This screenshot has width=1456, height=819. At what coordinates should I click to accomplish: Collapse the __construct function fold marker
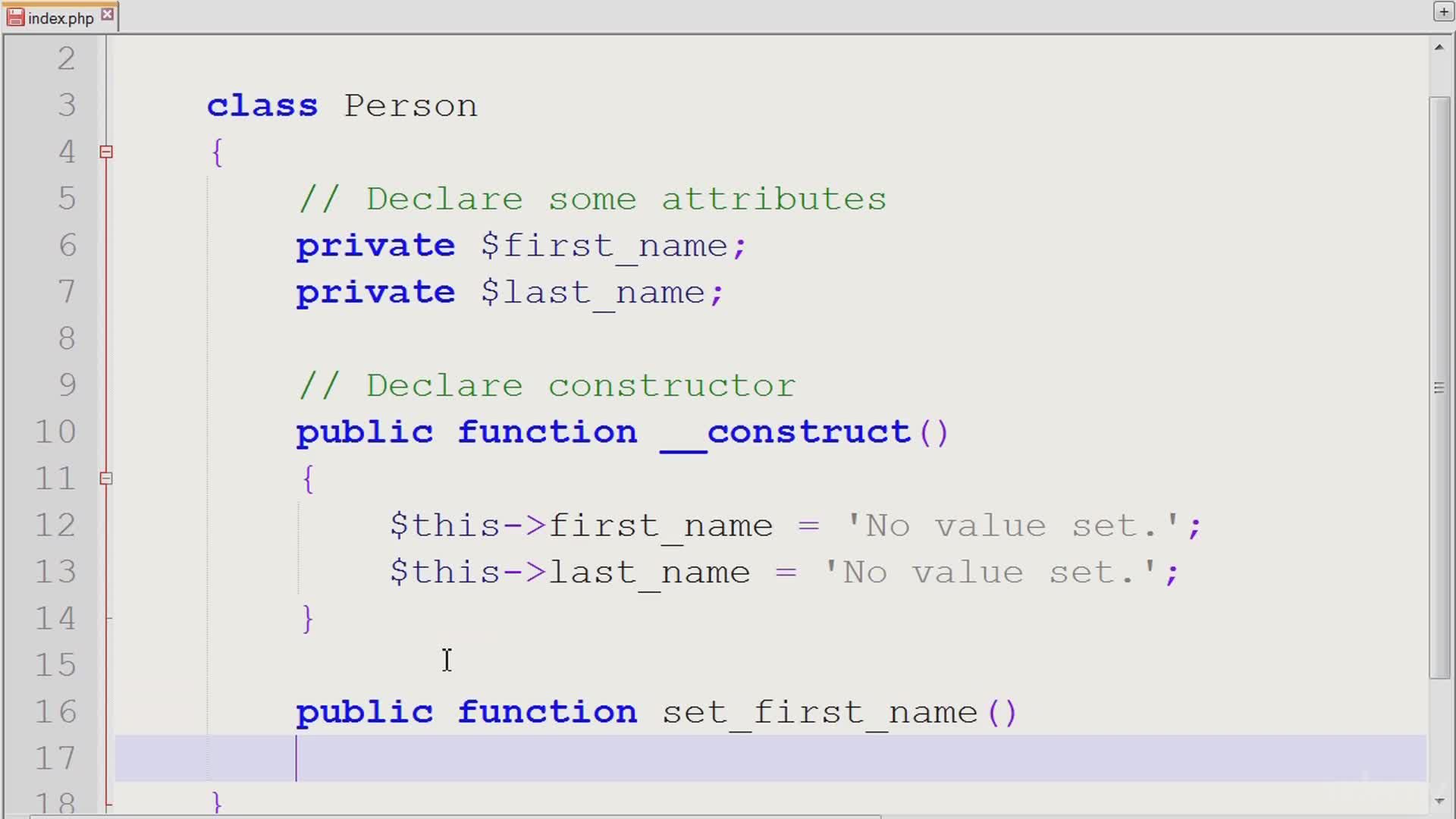(x=106, y=479)
